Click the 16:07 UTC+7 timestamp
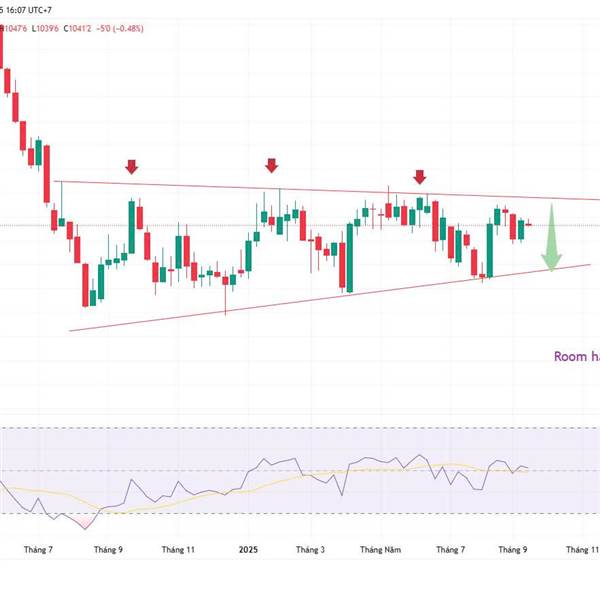 point(29,10)
